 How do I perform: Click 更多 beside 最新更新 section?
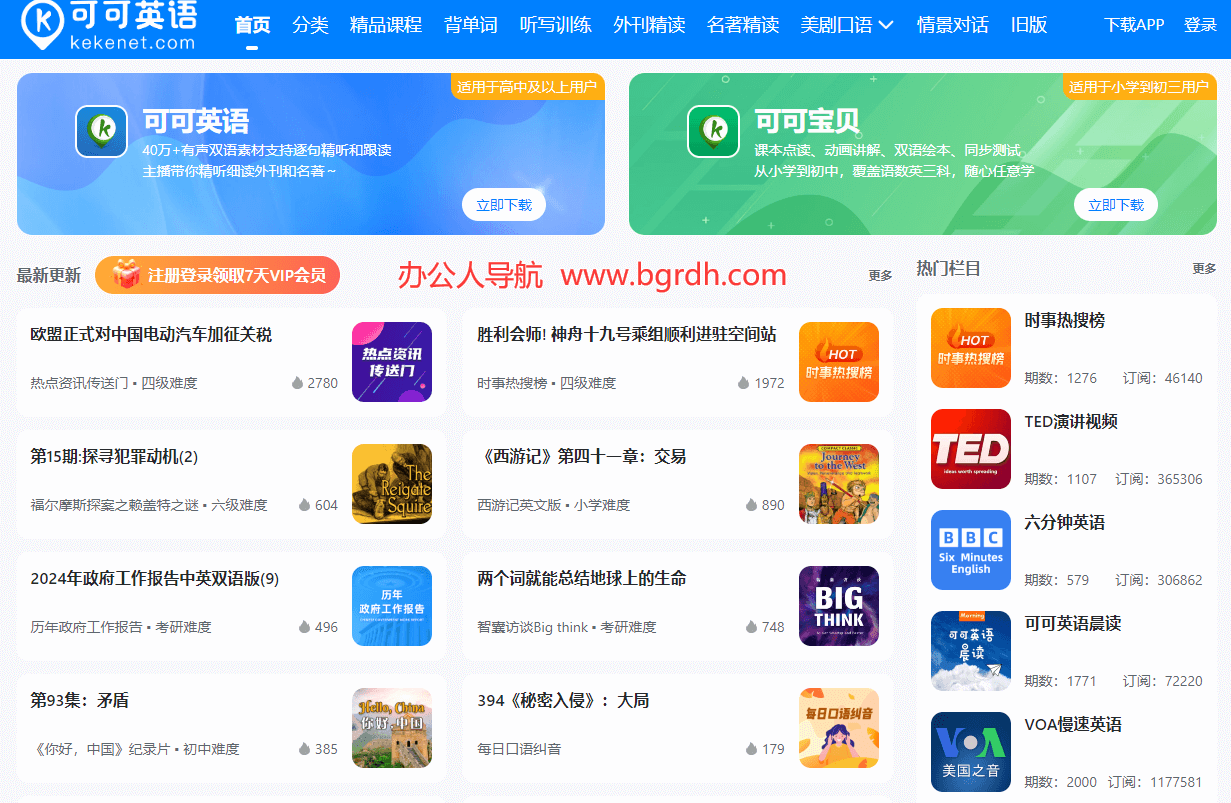coord(880,276)
